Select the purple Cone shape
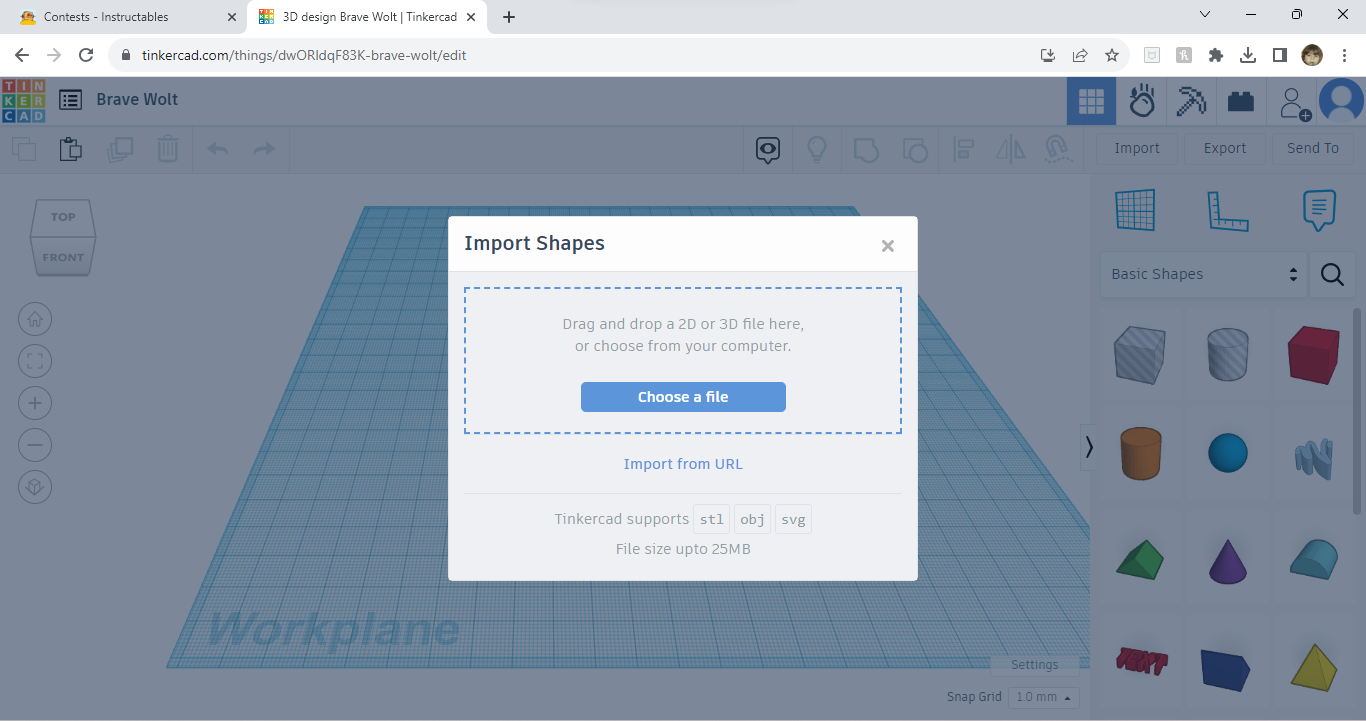The height and width of the screenshot is (721, 1366). tap(1228, 561)
